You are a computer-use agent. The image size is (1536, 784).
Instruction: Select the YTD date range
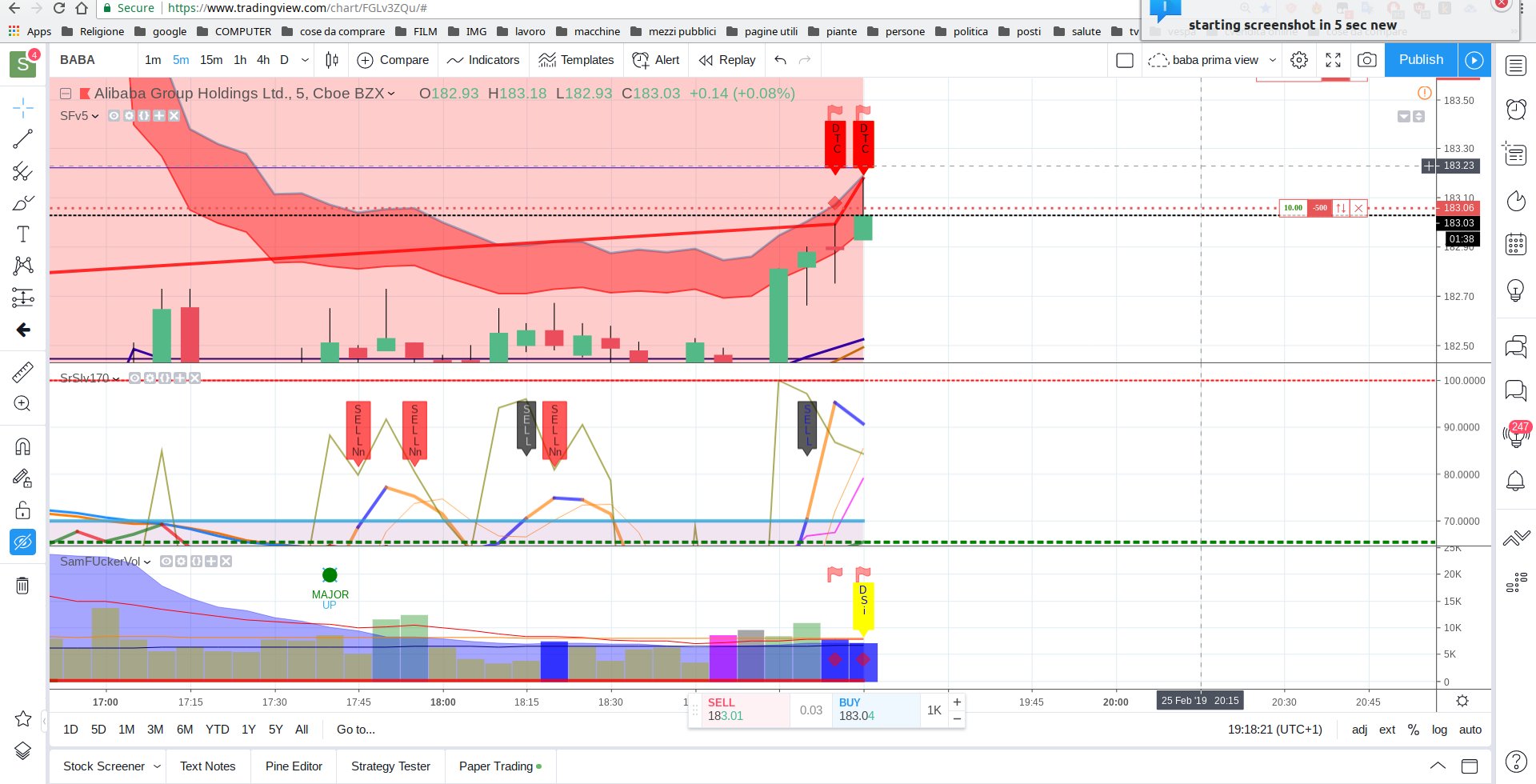coord(217,730)
